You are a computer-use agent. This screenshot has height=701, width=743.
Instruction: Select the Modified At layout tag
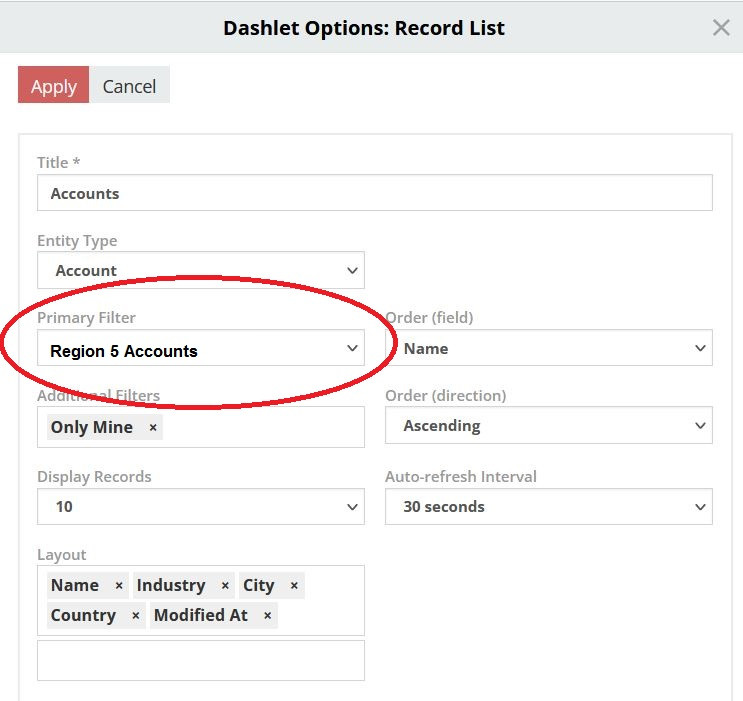pyautogui.click(x=201, y=616)
